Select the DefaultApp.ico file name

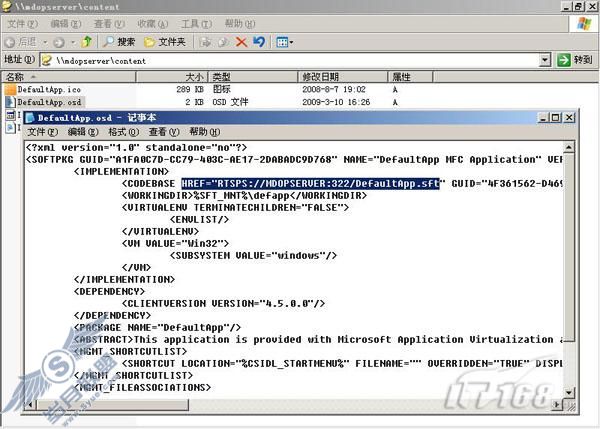[x=49, y=90]
